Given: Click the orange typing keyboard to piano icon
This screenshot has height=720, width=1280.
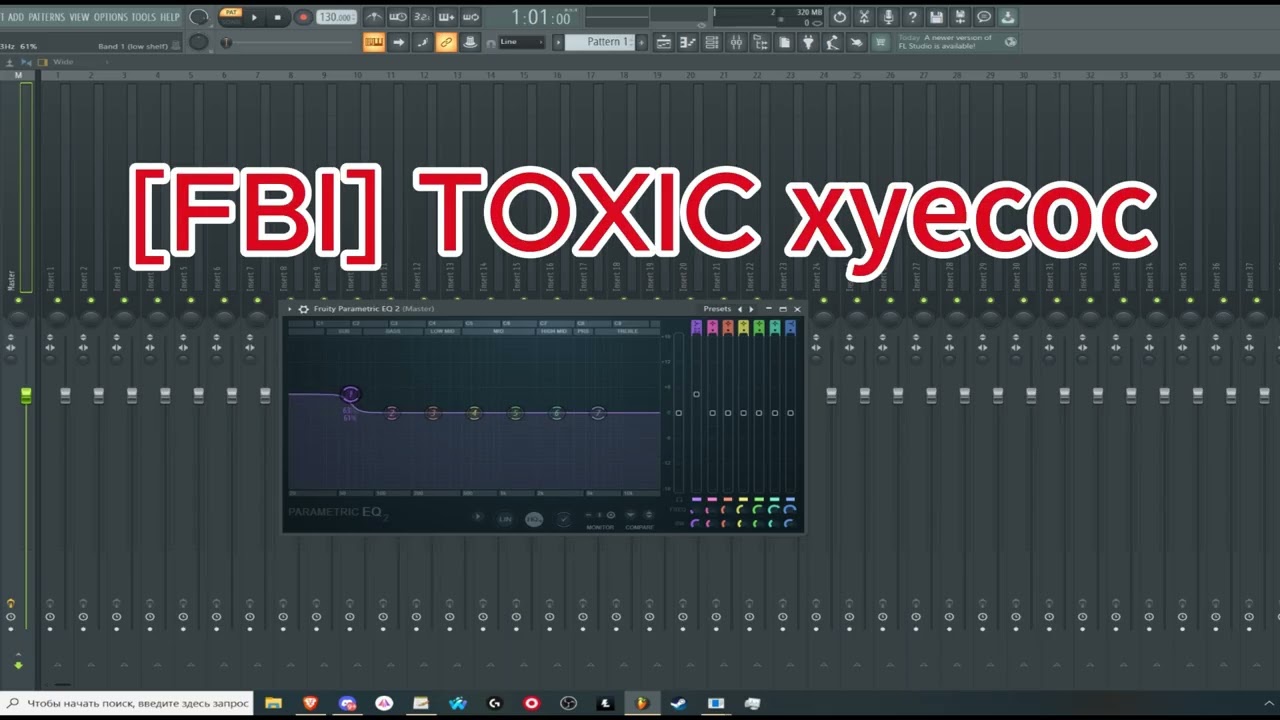Looking at the screenshot, I should tap(374, 42).
